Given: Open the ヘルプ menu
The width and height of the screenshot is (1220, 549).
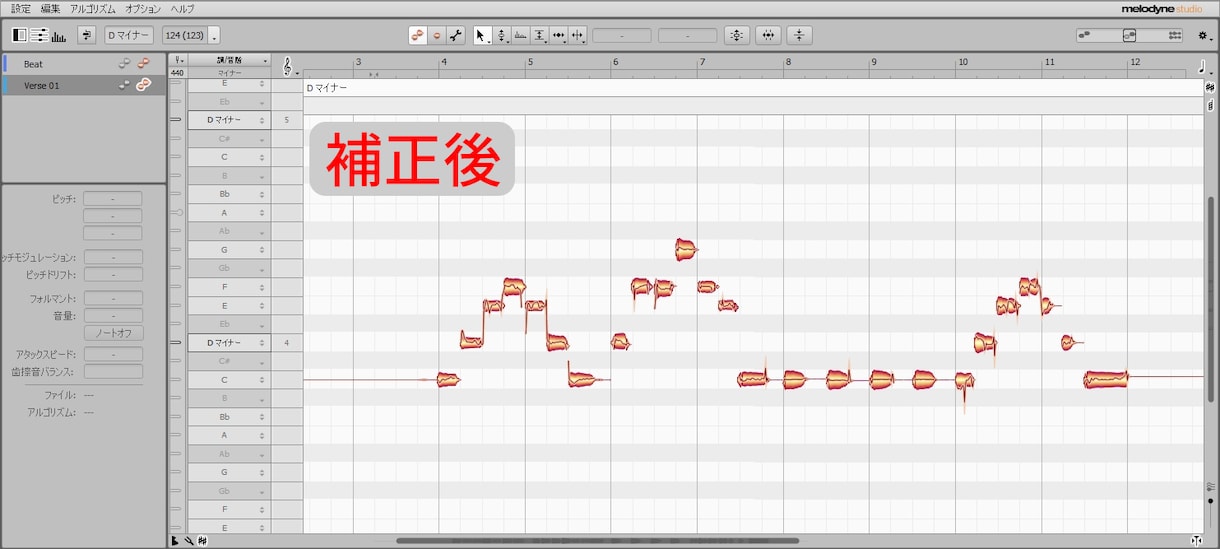Looking at the screenshot, I should click(183, 8).
